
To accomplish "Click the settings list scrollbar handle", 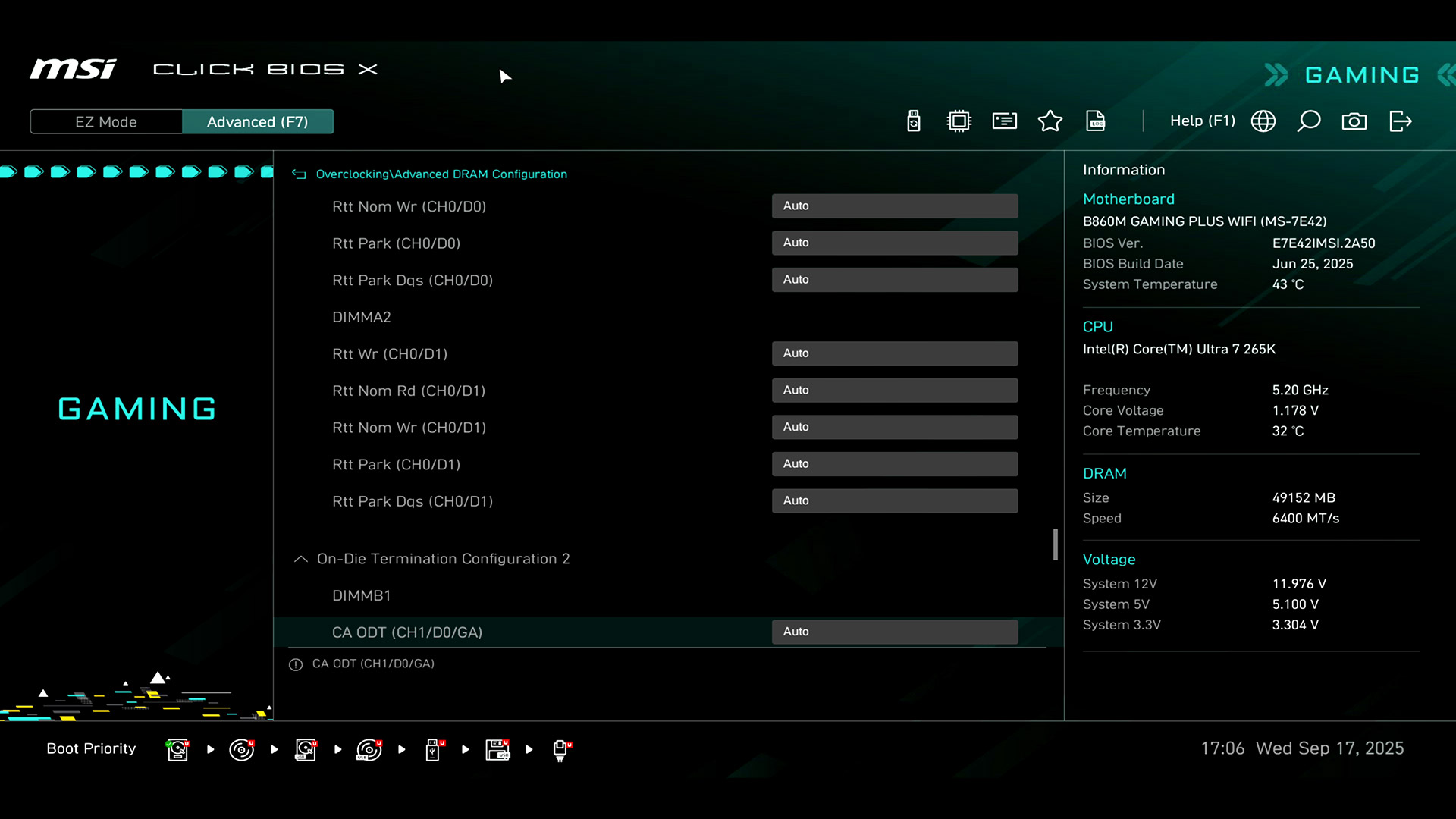I will pos(1055,544).
